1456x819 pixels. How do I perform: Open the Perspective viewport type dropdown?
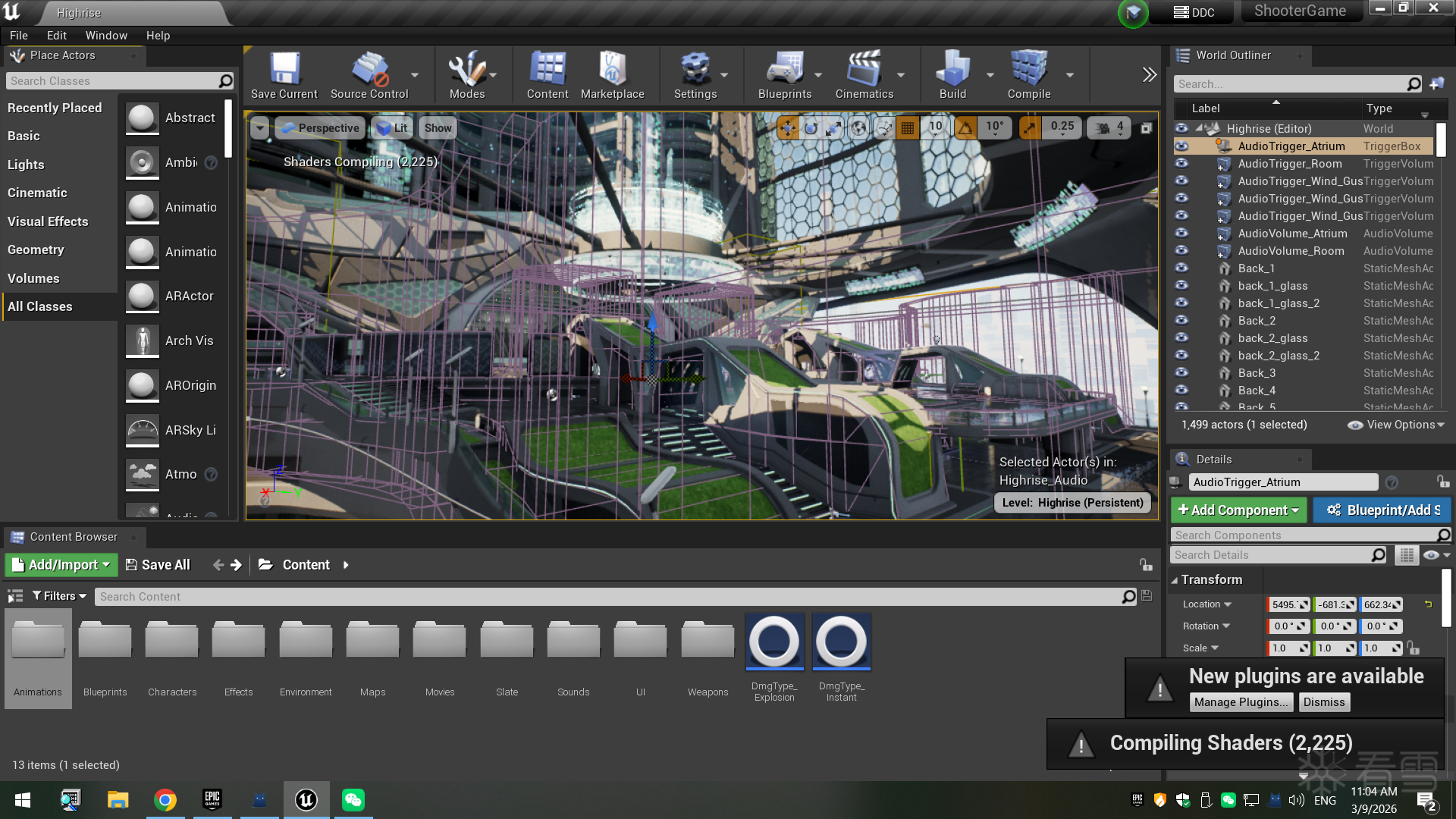320,128
